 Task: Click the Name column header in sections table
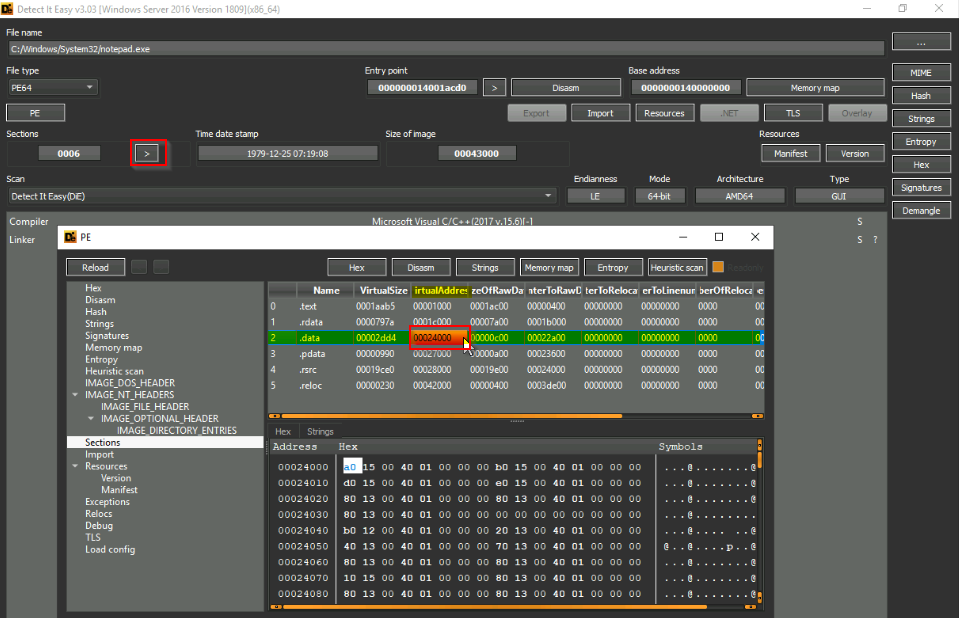(325, 290)
